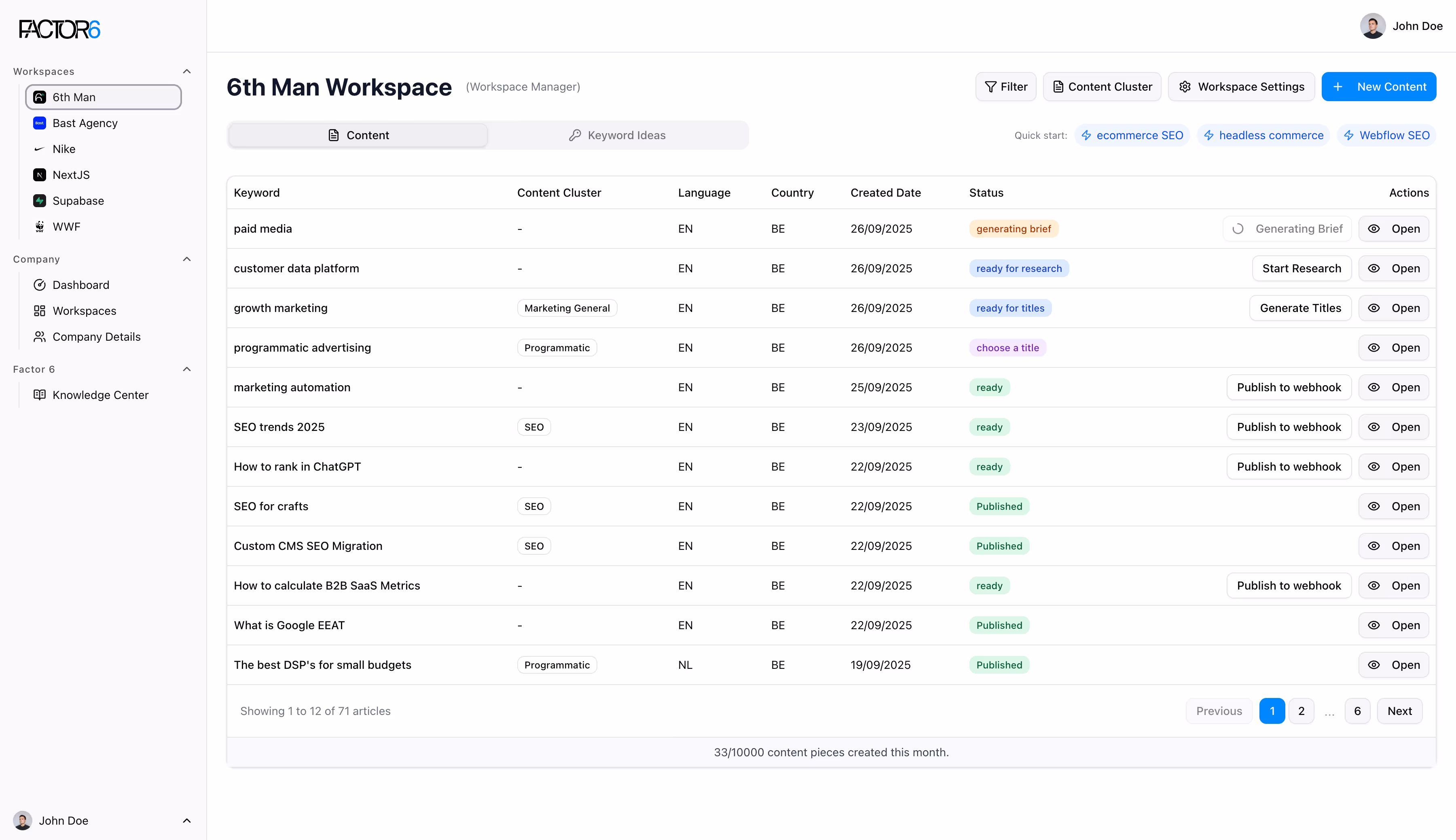Select the Bast Agency workspace icon
The image size is (1456, 840).
(x=39, y=123)
